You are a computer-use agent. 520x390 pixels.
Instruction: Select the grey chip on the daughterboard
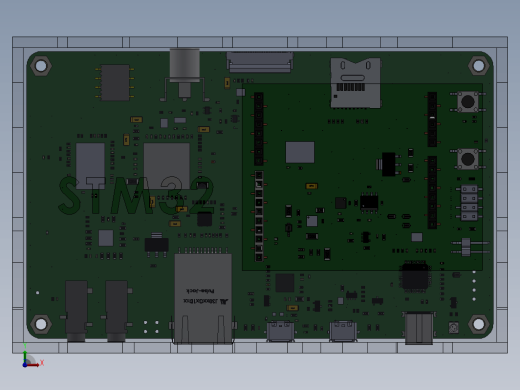tap(300, 152)
